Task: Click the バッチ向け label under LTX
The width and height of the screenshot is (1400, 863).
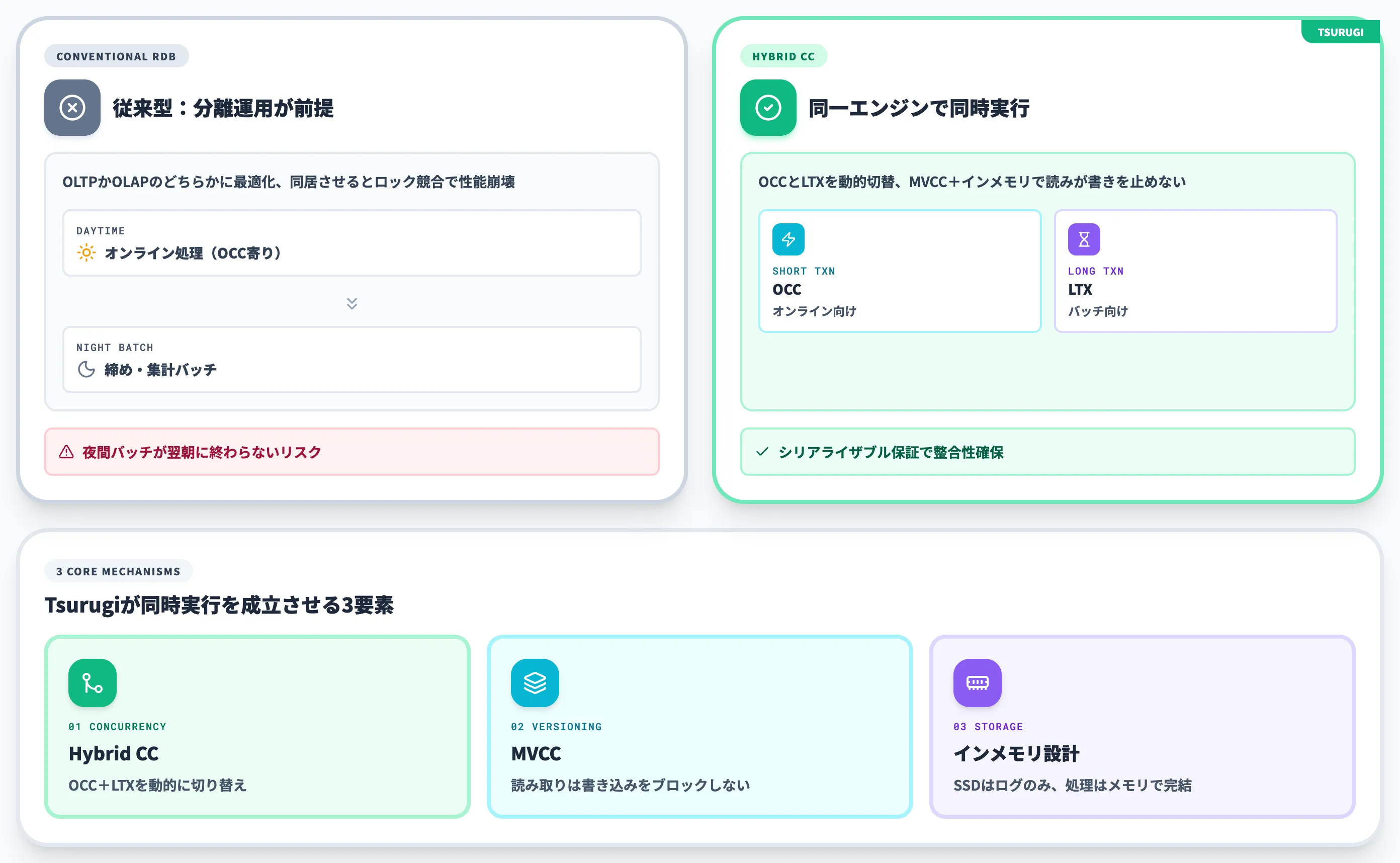Action: pos(1098,311)
